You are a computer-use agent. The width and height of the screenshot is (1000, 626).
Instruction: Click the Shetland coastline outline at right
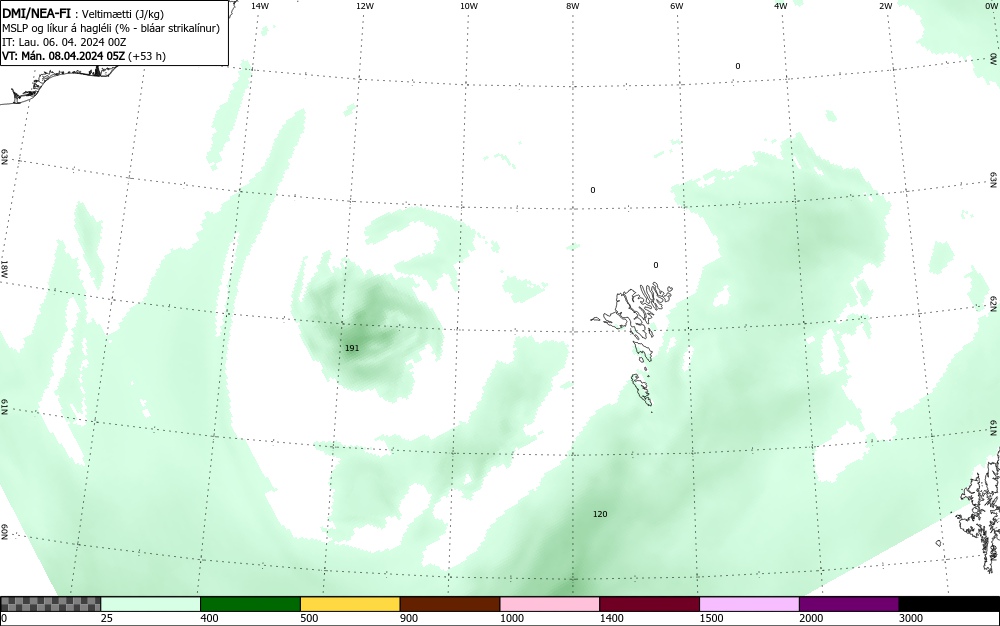[982, 510]
